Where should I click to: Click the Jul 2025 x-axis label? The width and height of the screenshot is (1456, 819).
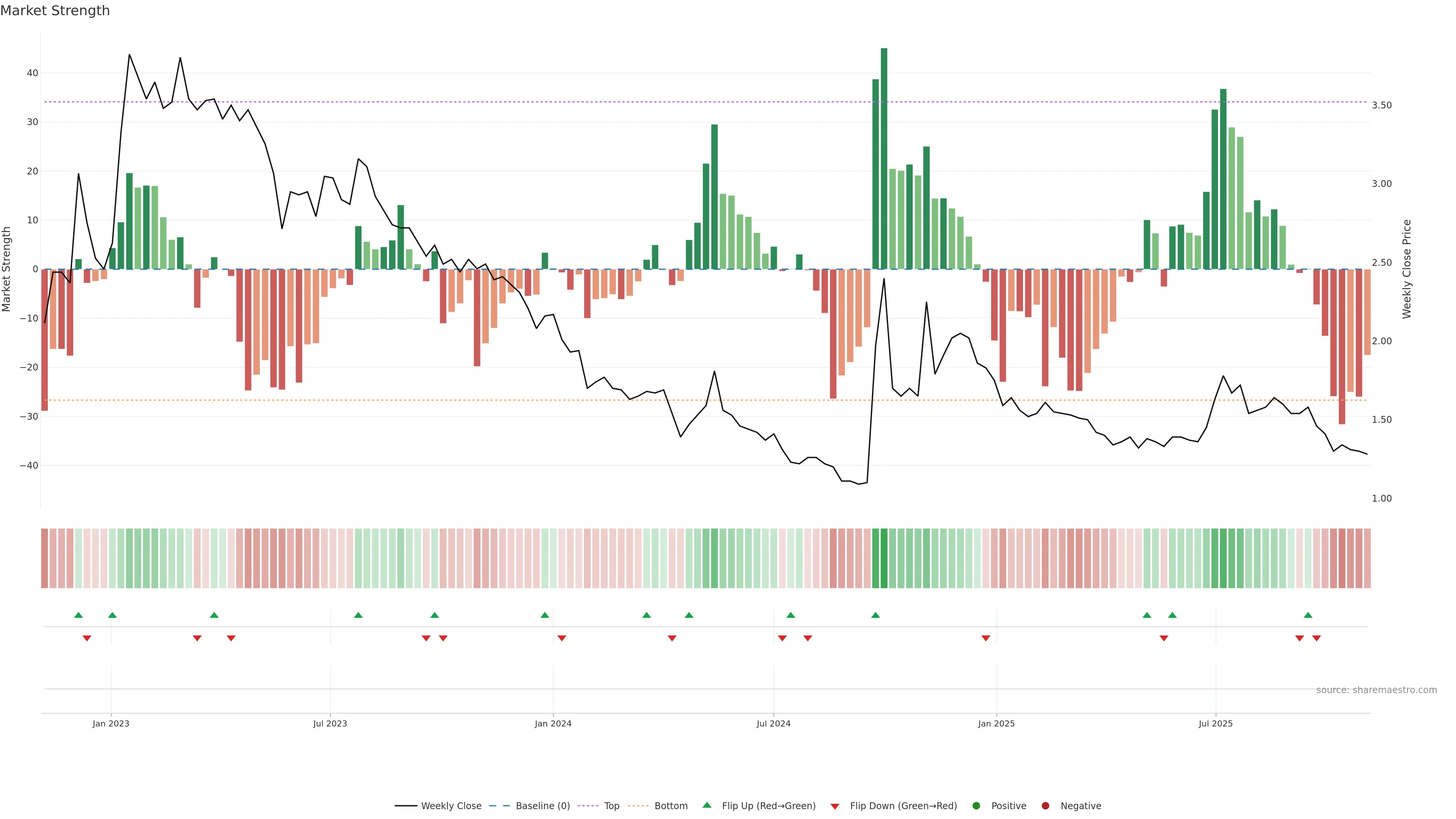[x=1215, y=723]
